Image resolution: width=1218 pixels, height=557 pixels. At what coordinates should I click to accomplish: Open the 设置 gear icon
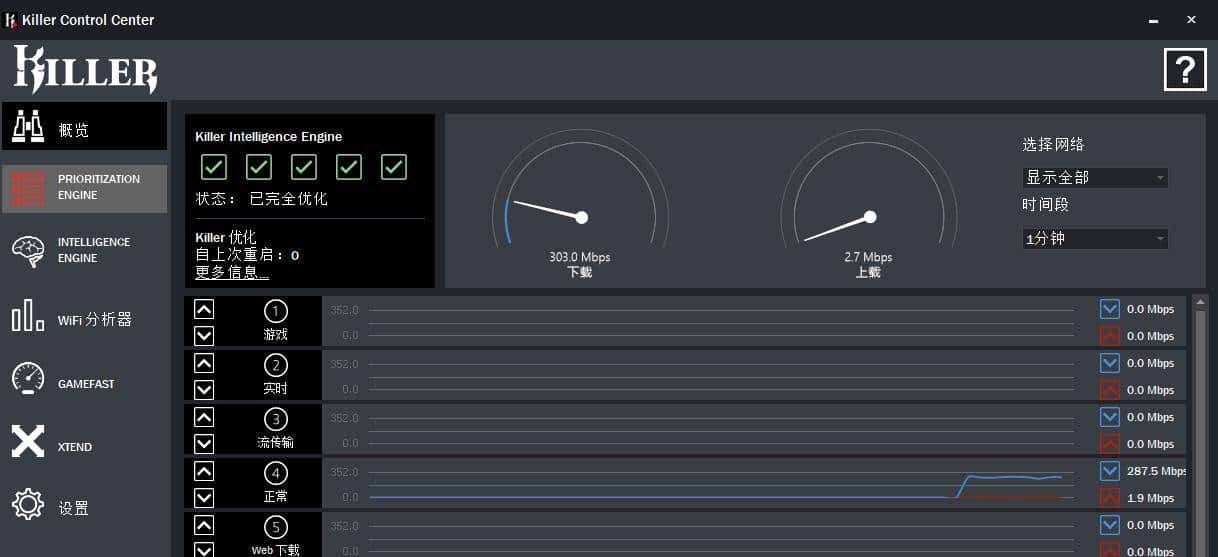(28, 504)
